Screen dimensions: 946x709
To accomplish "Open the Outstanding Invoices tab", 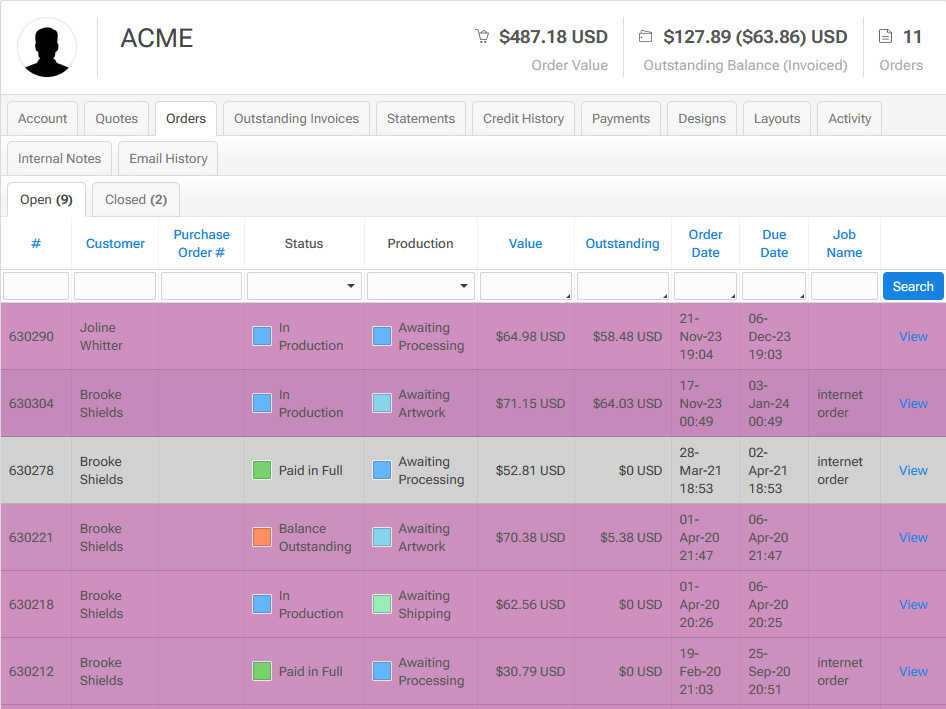I will tap(296, 119).
